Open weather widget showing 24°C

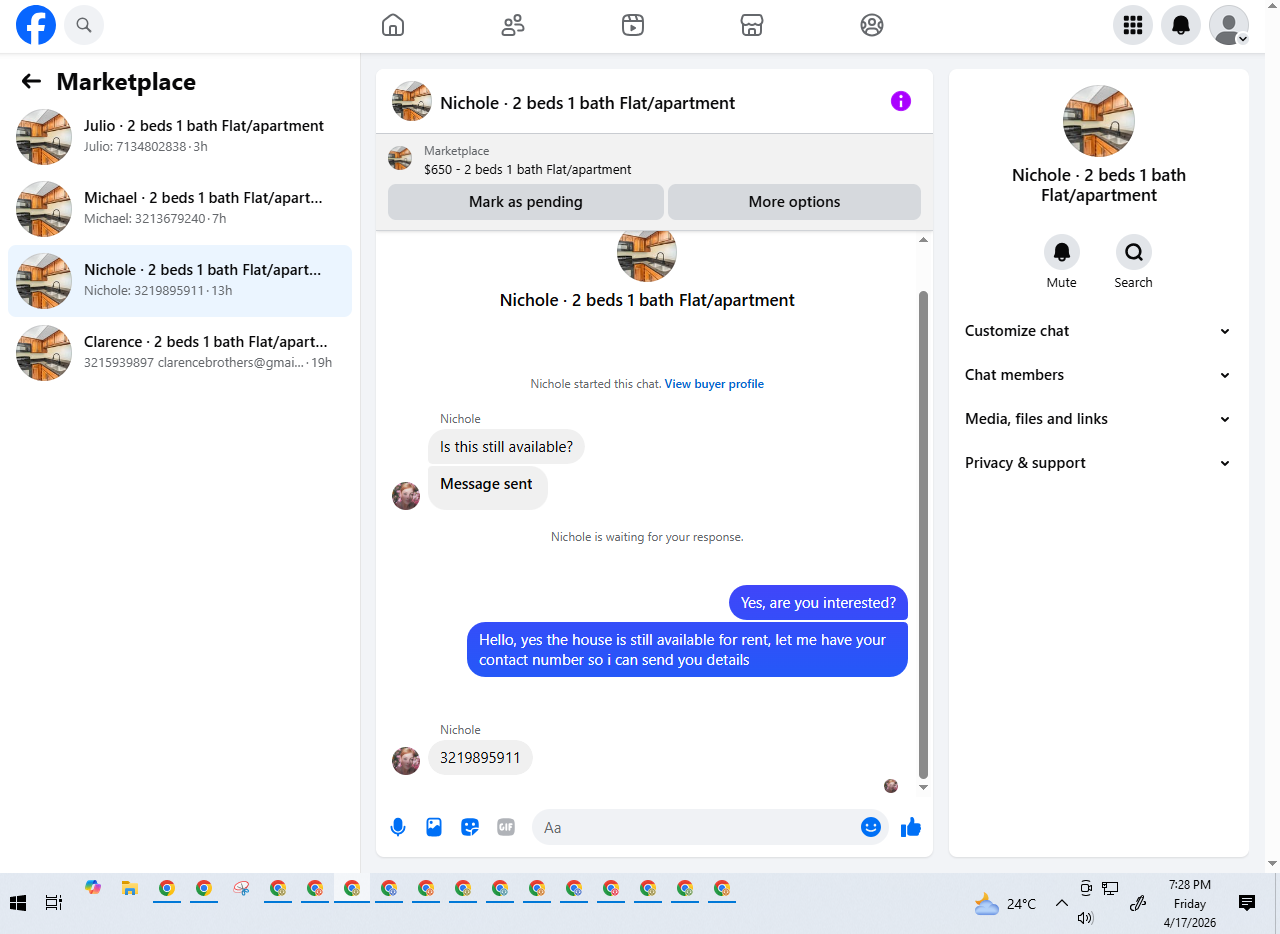point(1006,904)
